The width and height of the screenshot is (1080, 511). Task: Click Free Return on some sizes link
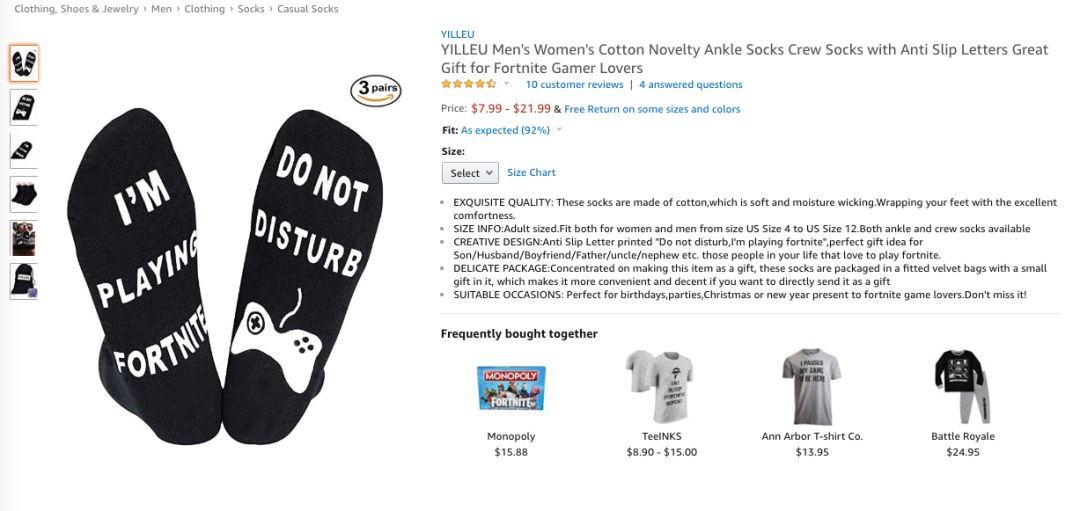click(652, 109)
